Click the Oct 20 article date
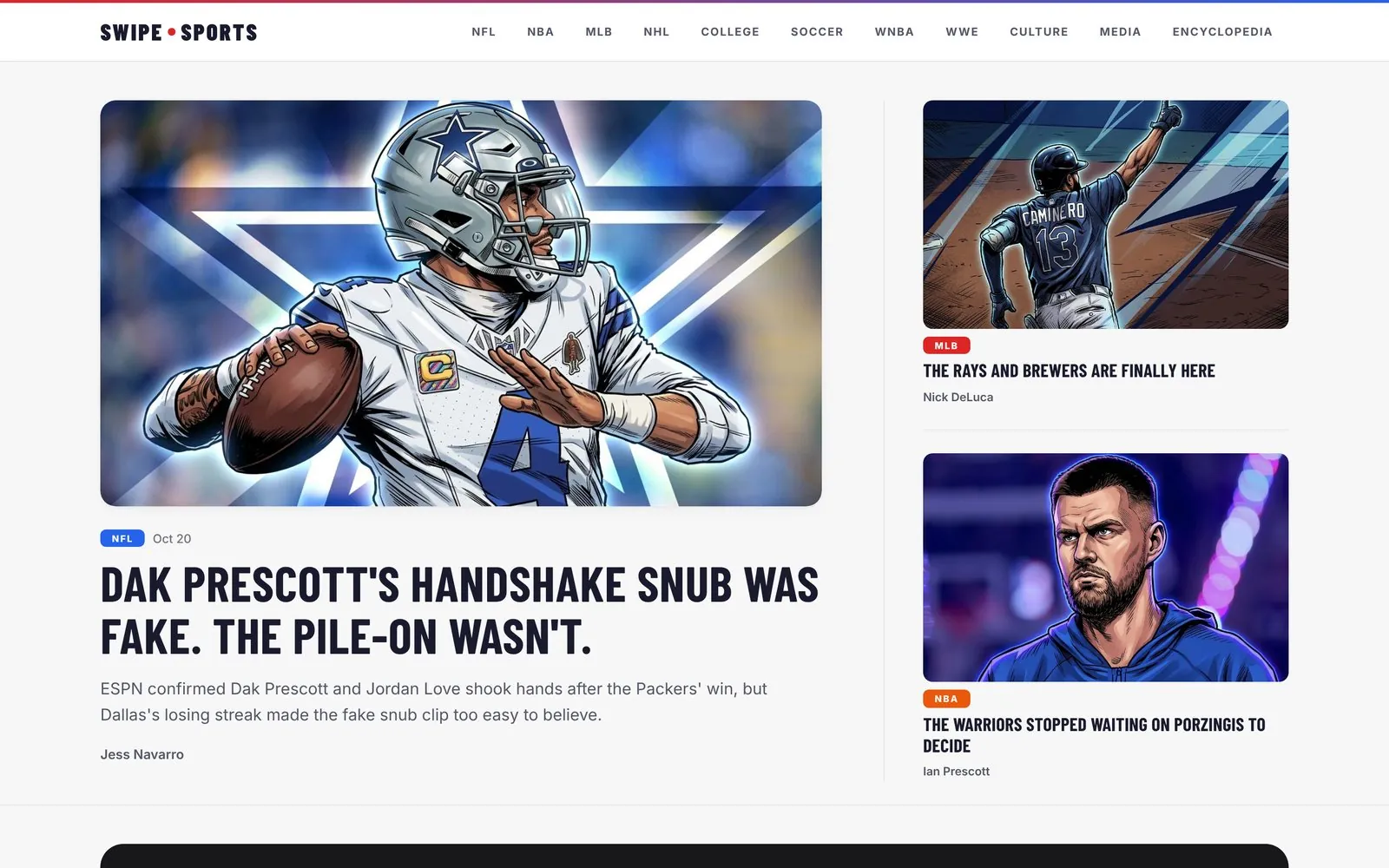 172,538
